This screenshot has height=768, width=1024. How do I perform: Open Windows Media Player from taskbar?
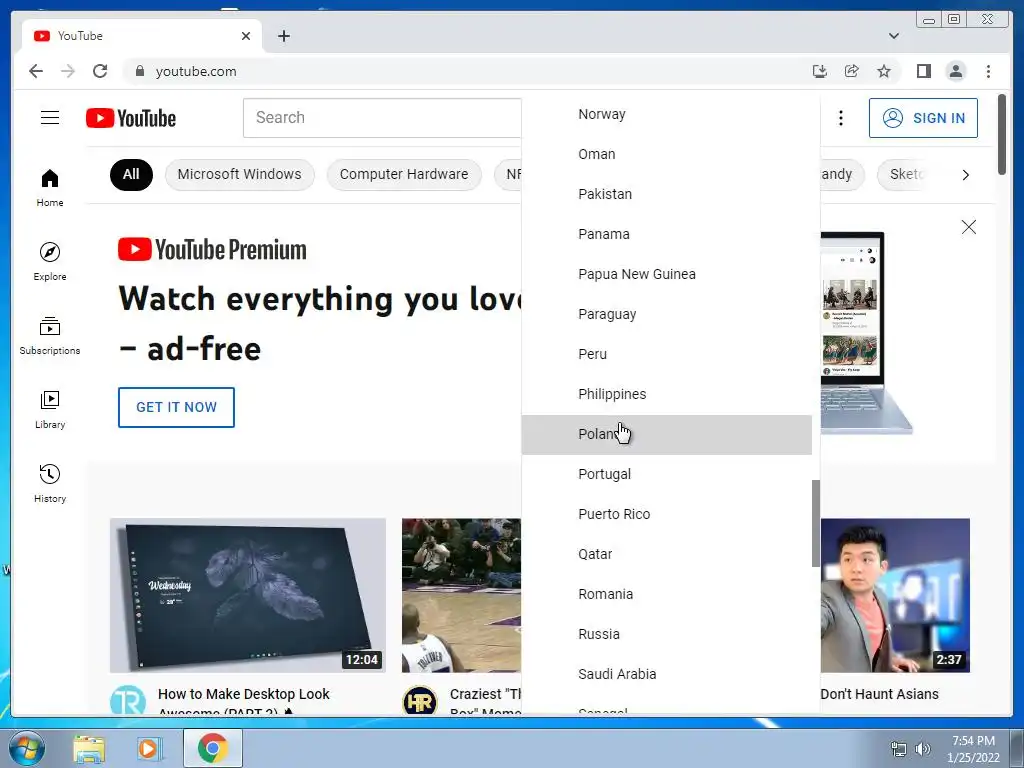click(x=150, y=748)
